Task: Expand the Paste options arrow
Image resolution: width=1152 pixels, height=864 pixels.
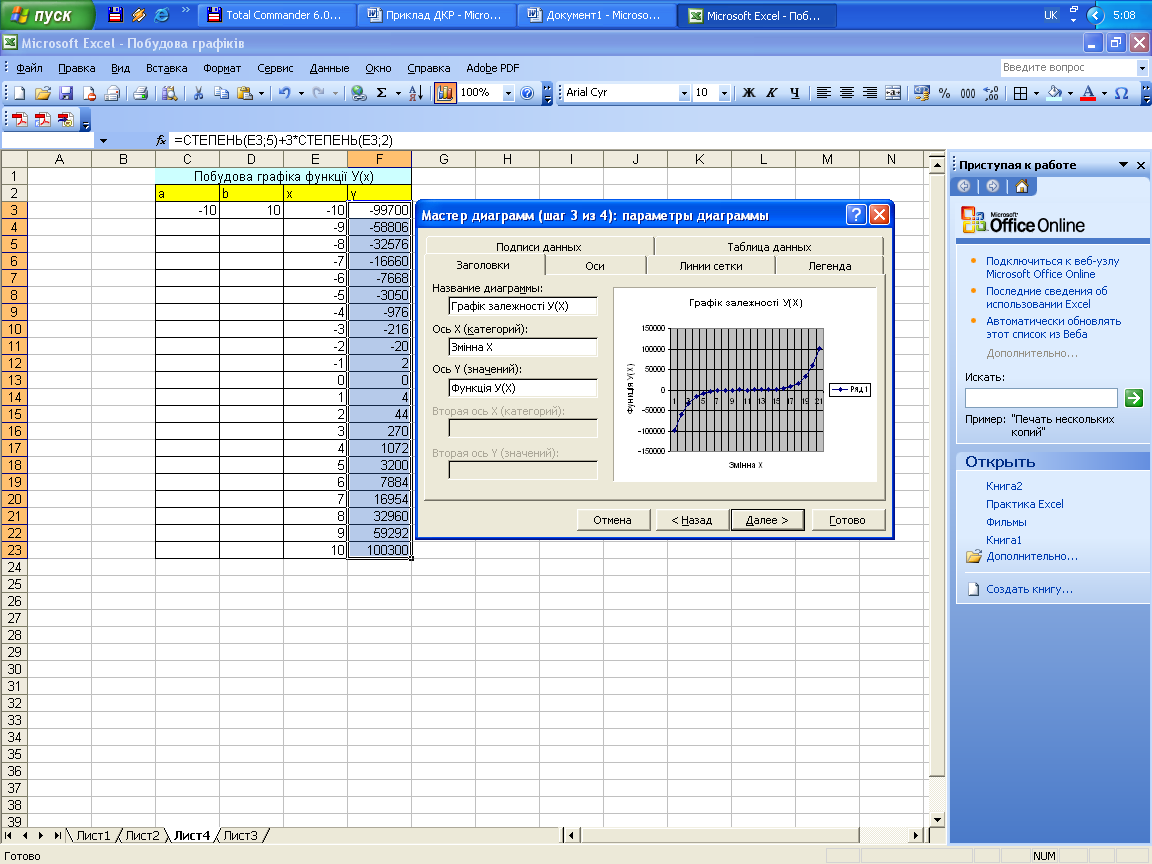Action: point(261,93)
